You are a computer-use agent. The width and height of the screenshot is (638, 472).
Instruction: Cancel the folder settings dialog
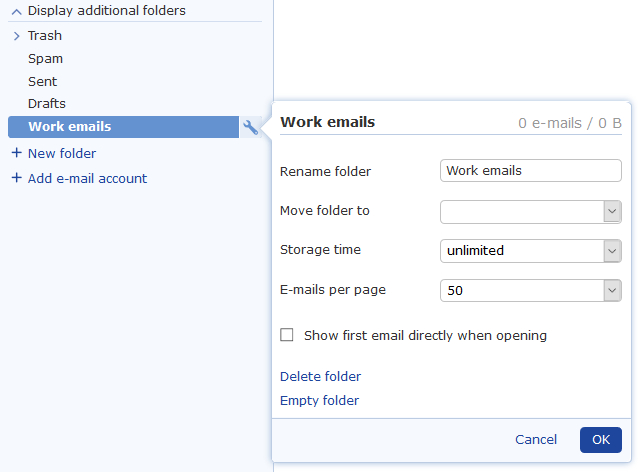point(536,439)
